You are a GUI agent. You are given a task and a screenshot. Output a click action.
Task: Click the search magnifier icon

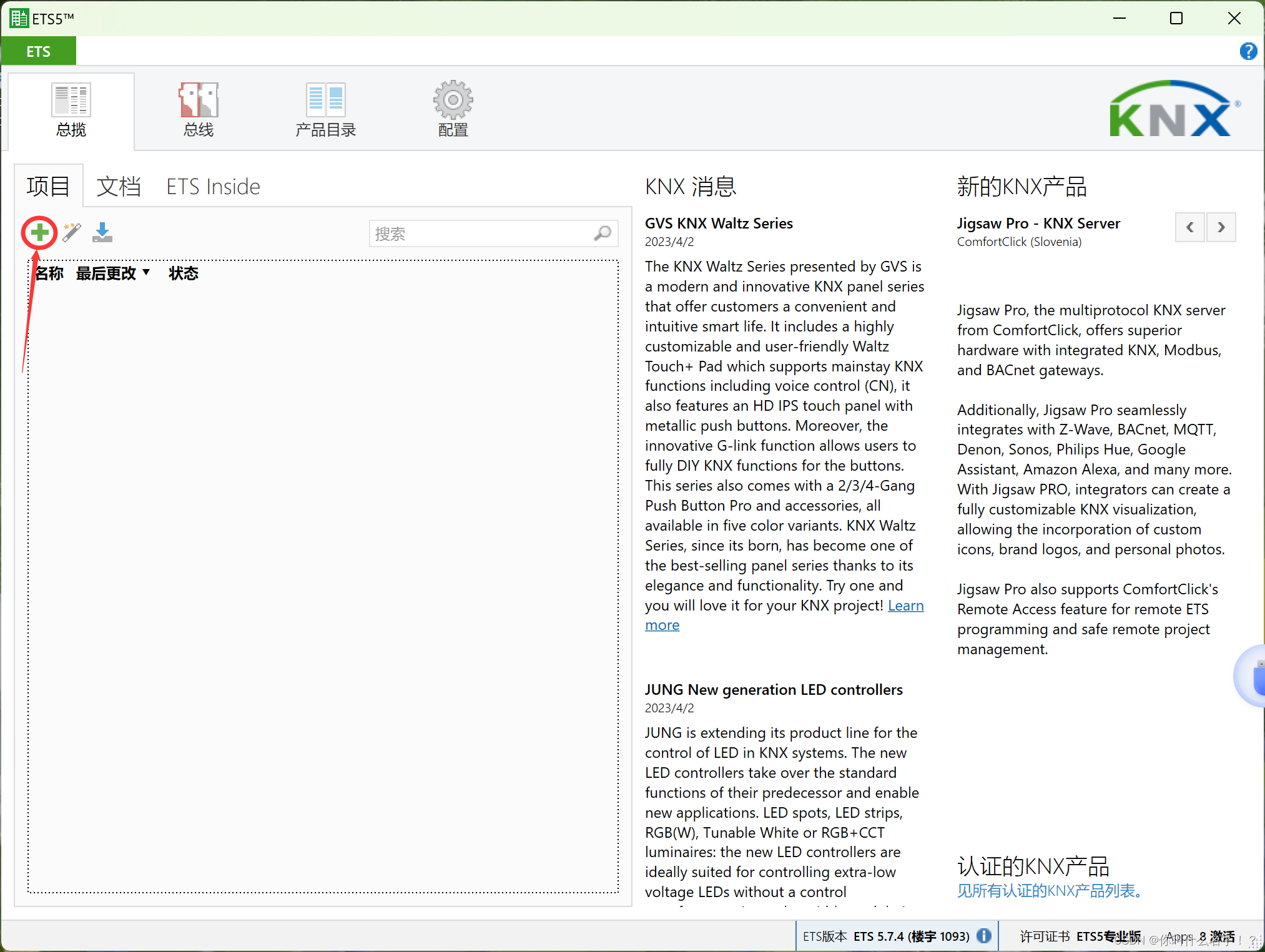[603, 233]
